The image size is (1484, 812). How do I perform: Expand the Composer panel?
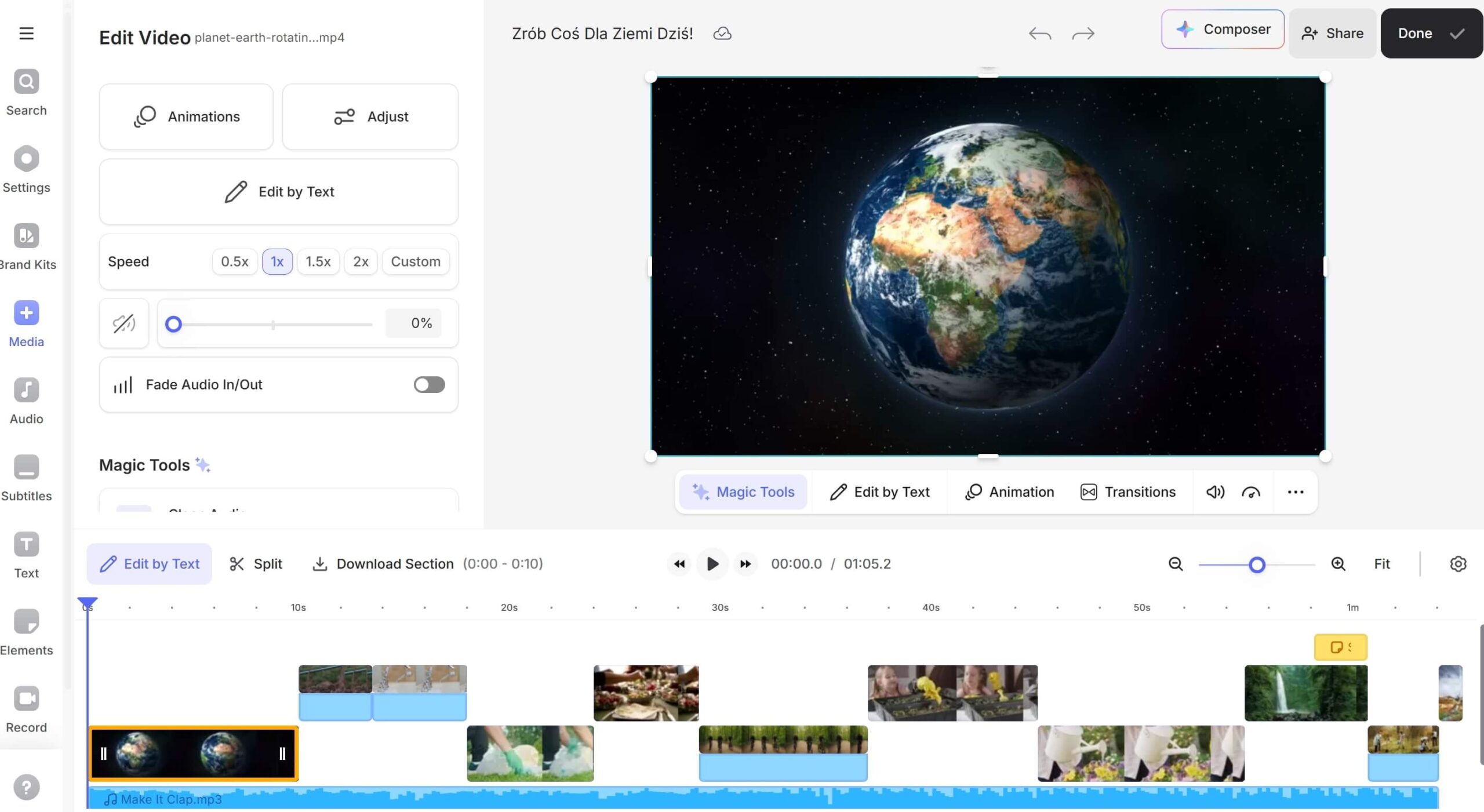coord(1223,30)
